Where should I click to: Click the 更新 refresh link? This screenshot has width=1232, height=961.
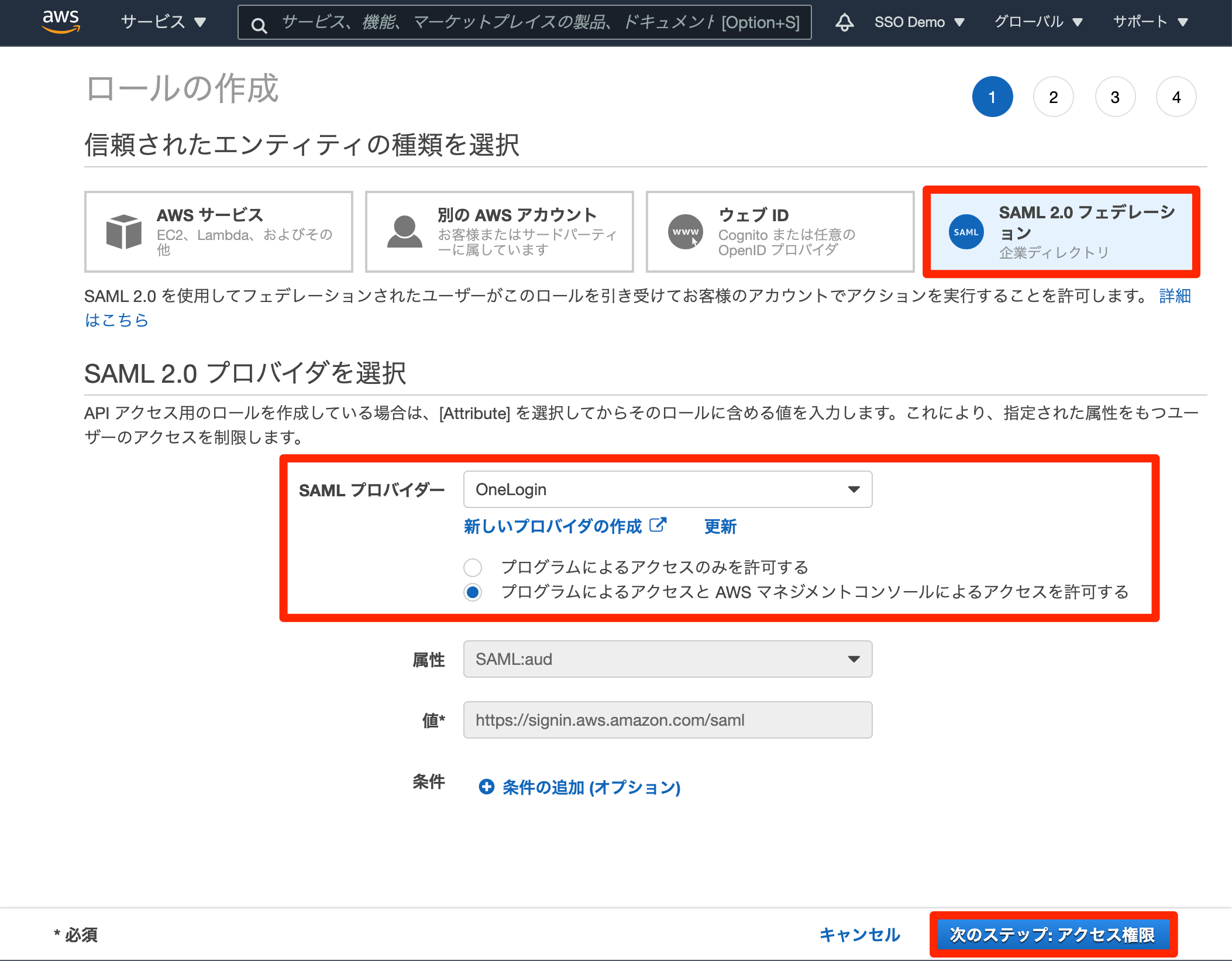coord(720,526)
